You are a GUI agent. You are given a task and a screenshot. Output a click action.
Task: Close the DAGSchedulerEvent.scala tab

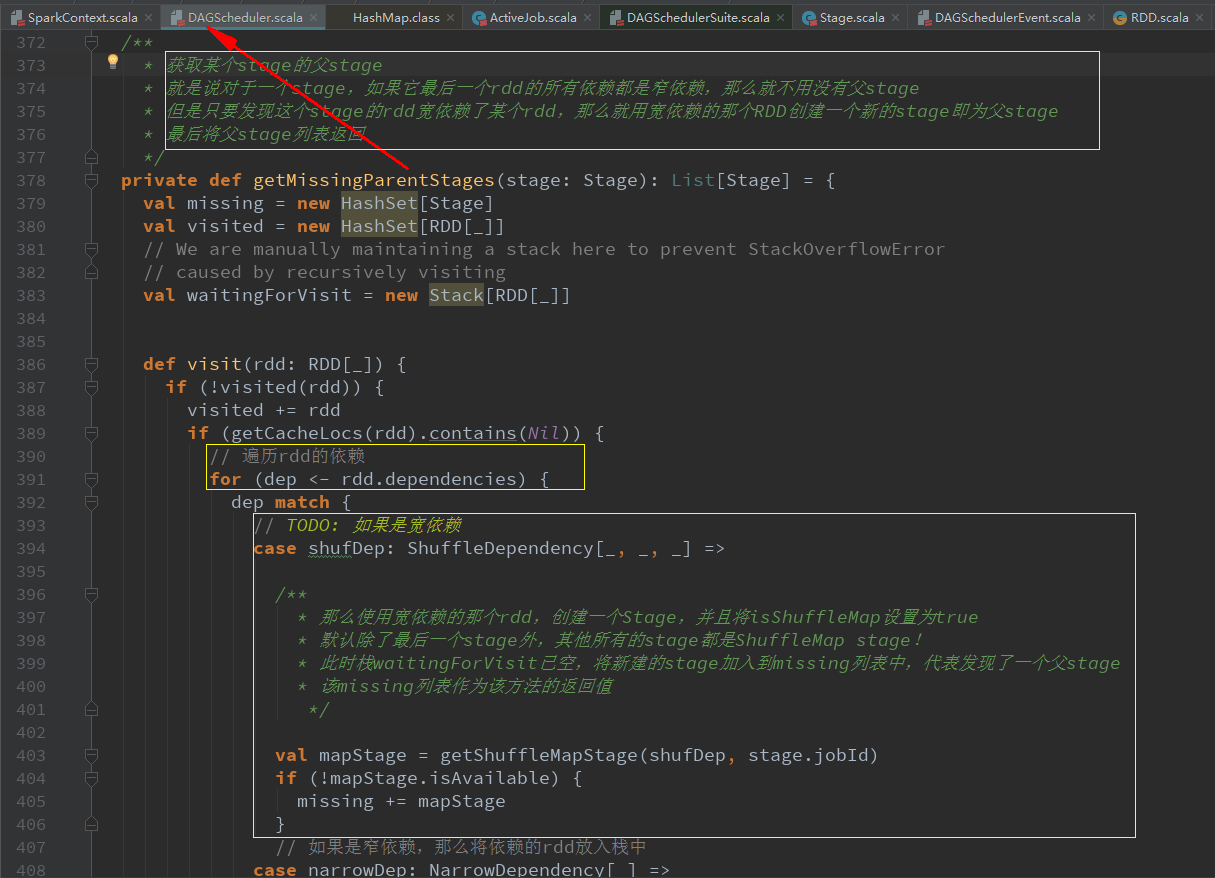[x=1091, y=18]
